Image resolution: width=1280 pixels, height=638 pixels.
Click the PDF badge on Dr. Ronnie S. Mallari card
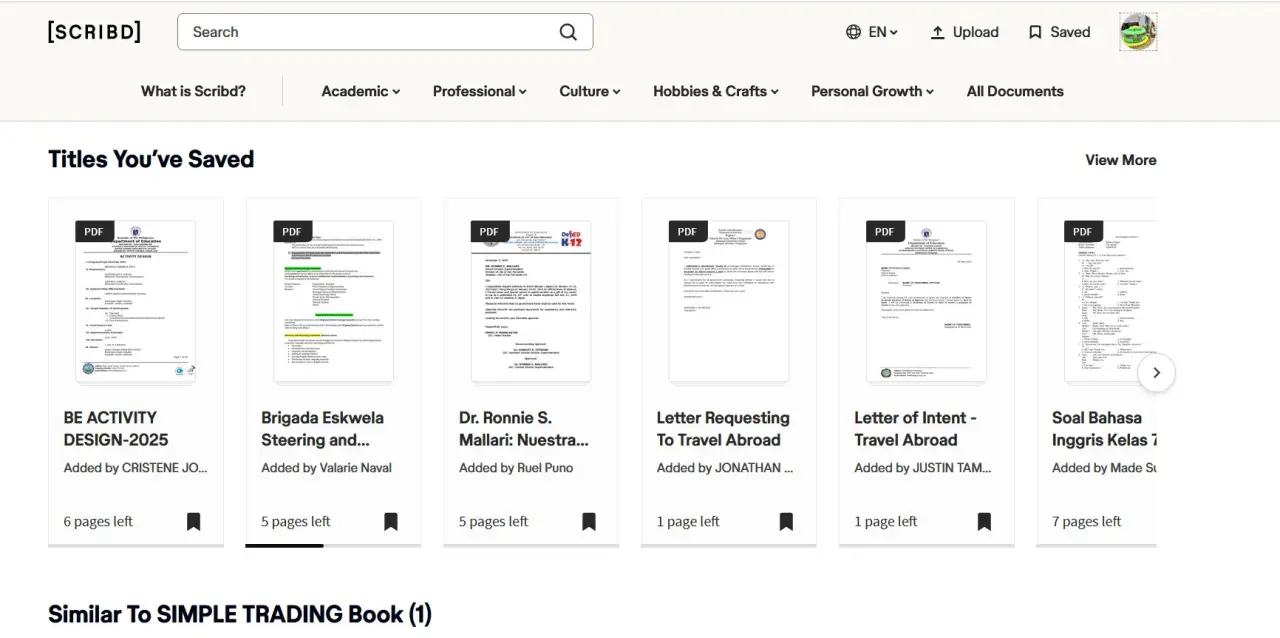489,232
